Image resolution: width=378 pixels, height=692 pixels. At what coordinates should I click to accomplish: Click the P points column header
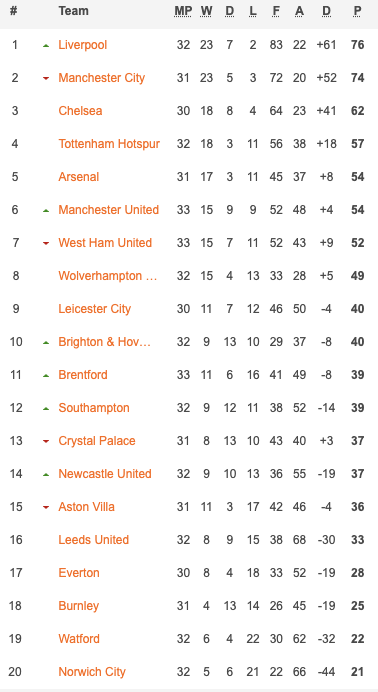(x=358, y=11)
